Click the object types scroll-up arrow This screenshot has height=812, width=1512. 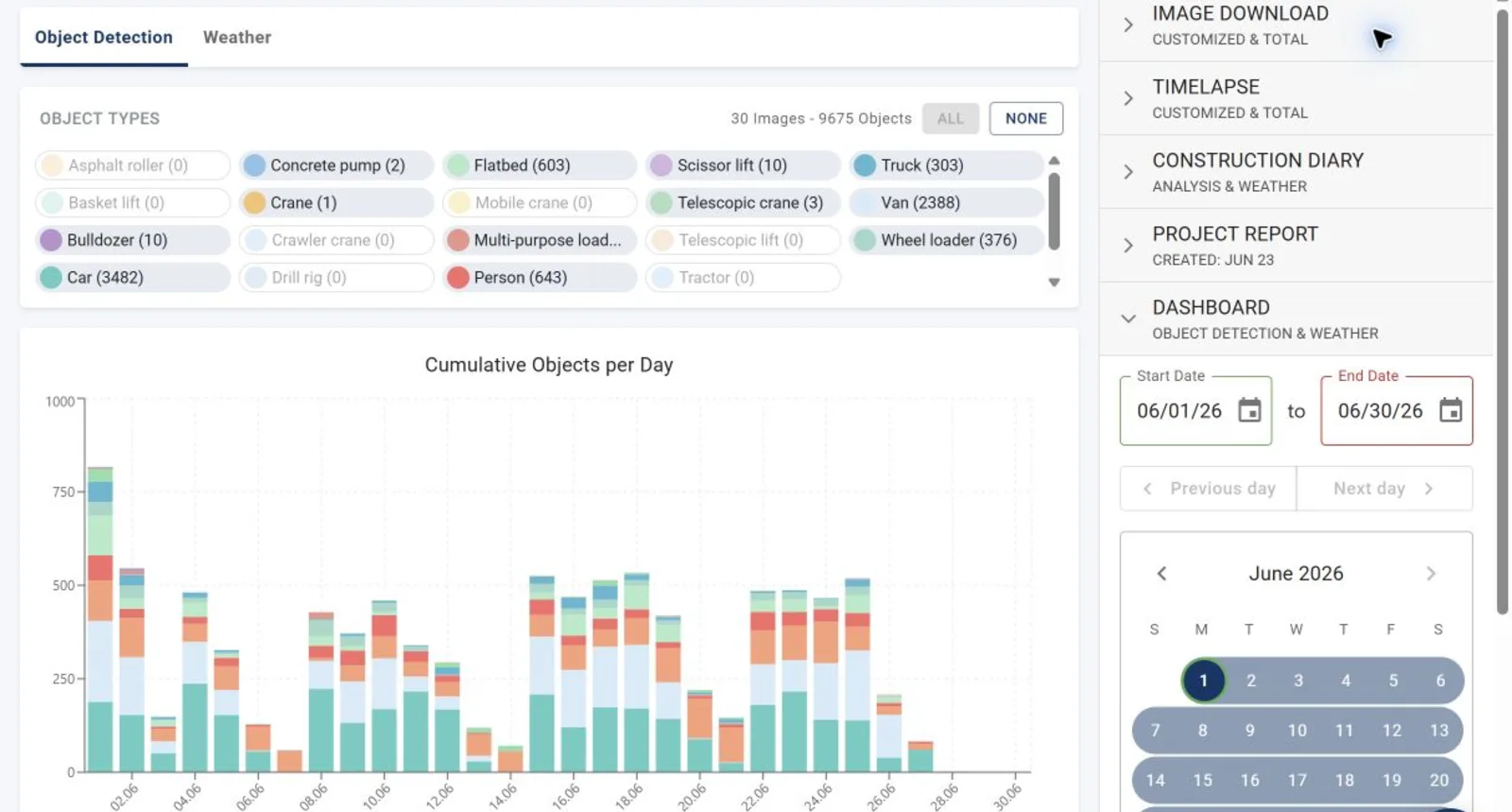click(1054, 161)
